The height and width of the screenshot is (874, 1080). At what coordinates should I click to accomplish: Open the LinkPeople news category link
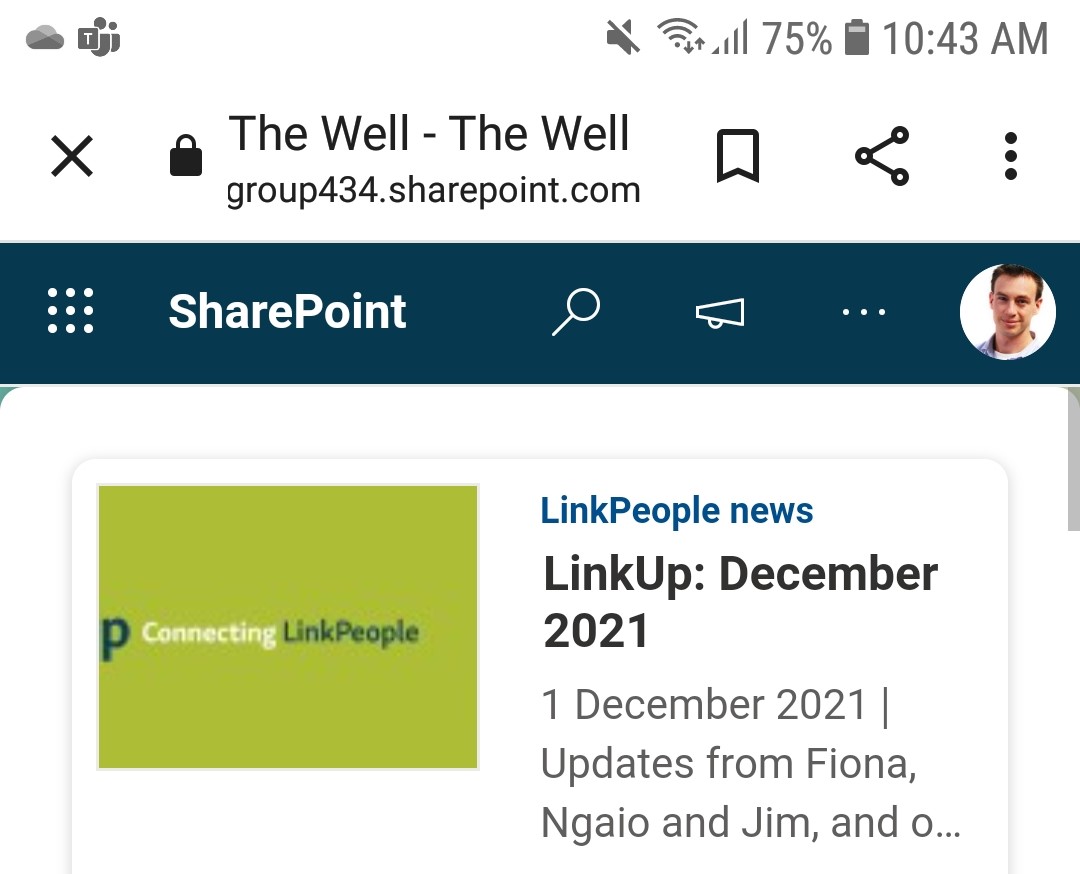pyautogui.click(x=676, y=510)
